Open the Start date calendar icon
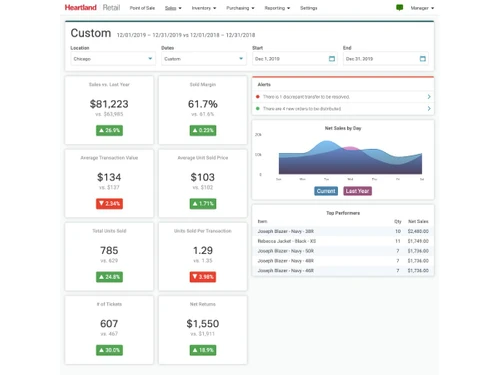The height and width of the screenshot is (375, 500). click(332, 59)
